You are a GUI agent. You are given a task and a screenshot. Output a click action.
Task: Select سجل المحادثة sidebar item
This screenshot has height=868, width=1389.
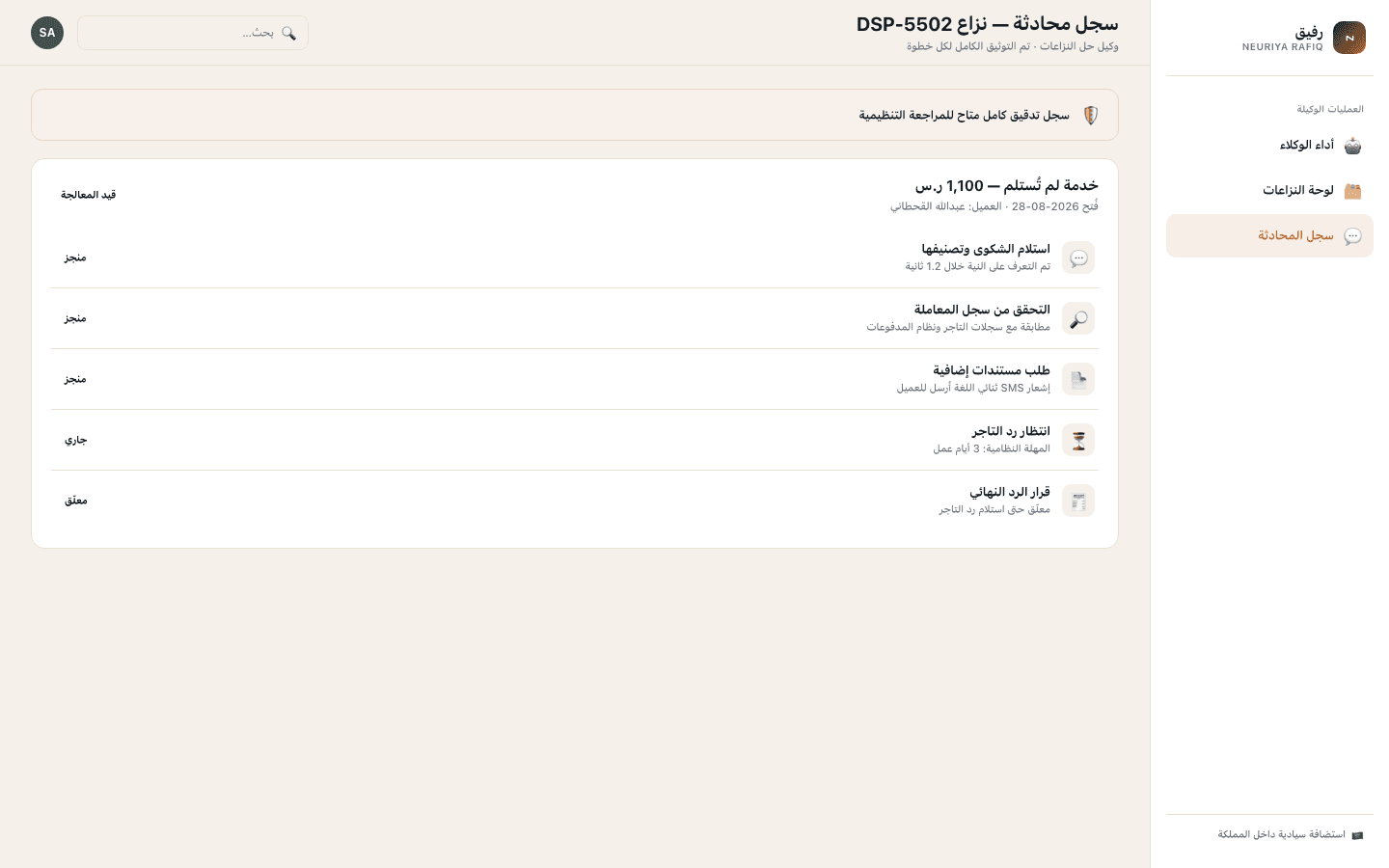coord(1269,236)
